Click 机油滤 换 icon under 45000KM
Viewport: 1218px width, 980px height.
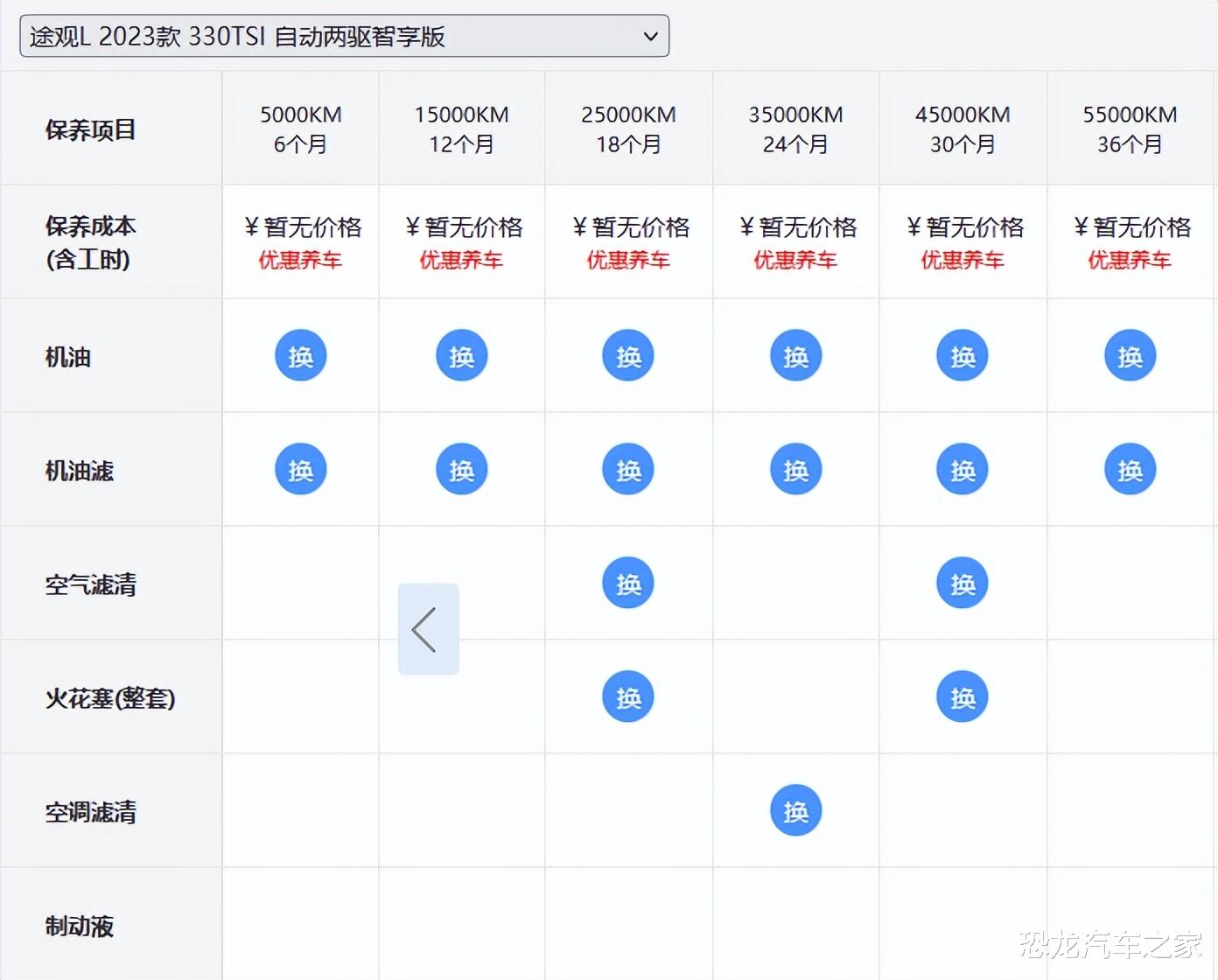(962, 470)
